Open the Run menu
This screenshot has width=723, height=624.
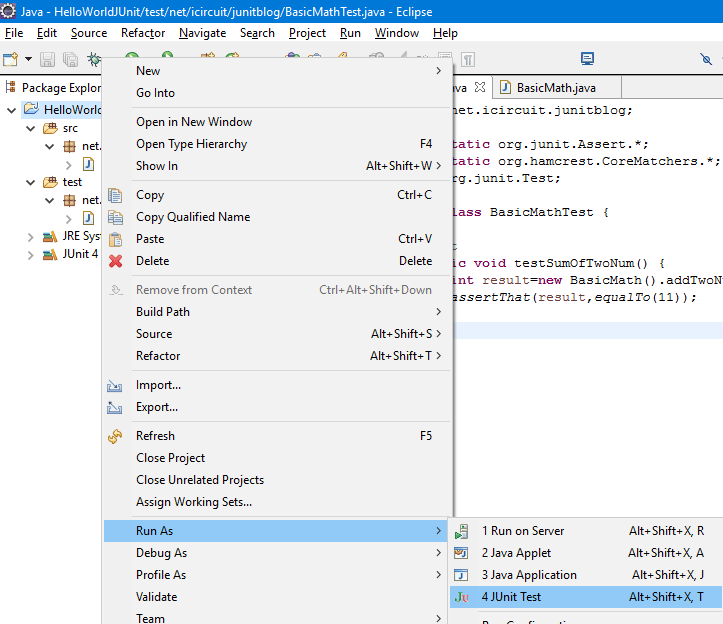click(350, 33)
